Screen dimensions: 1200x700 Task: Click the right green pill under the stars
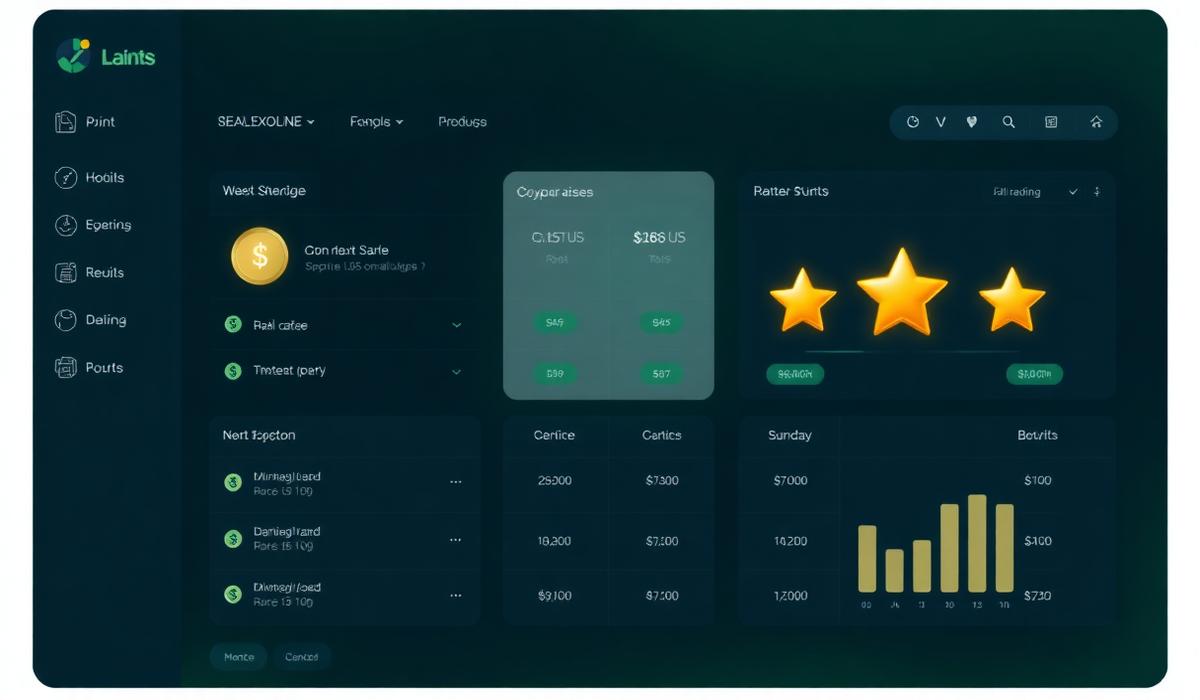pyautogui.click(x=1034, y=374)
